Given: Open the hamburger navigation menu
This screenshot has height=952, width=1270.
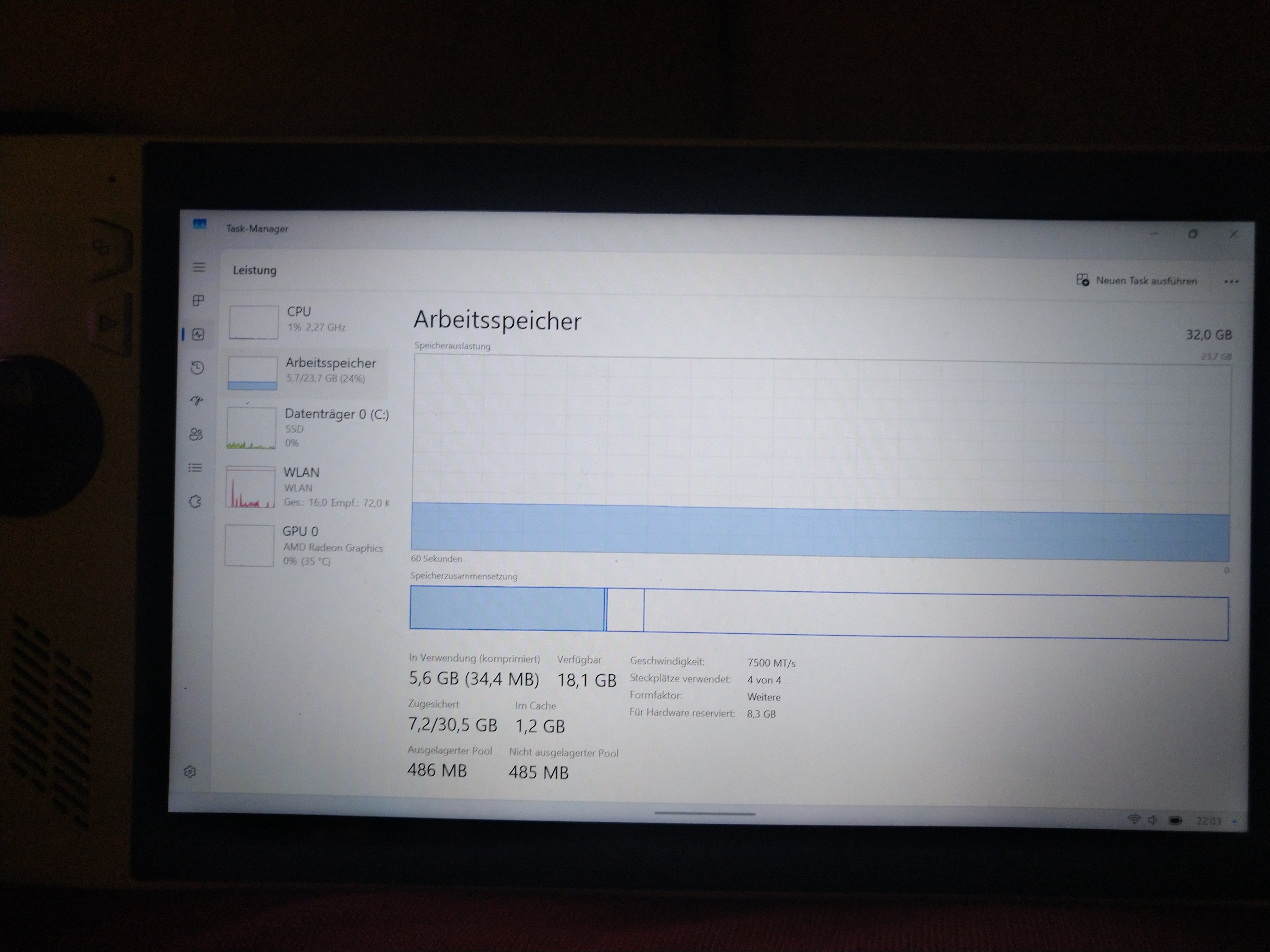Looking at the screenshot, I should pyautogui.click(x=199, y=267).
